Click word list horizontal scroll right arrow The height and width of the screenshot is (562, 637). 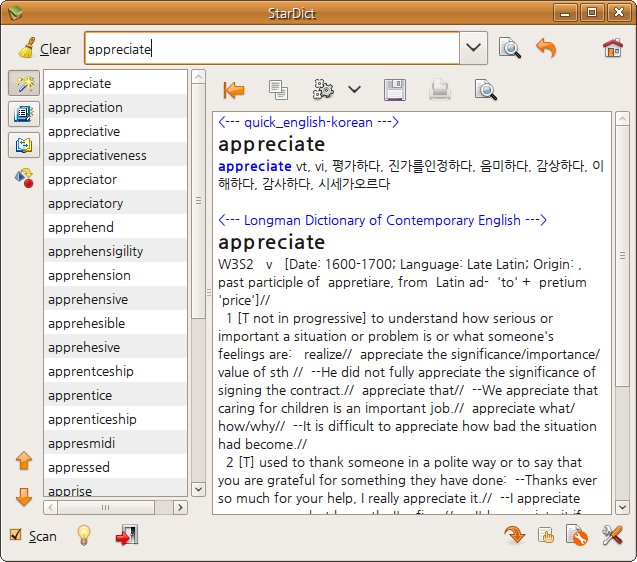pyautogui.click(x=180, y=507)
